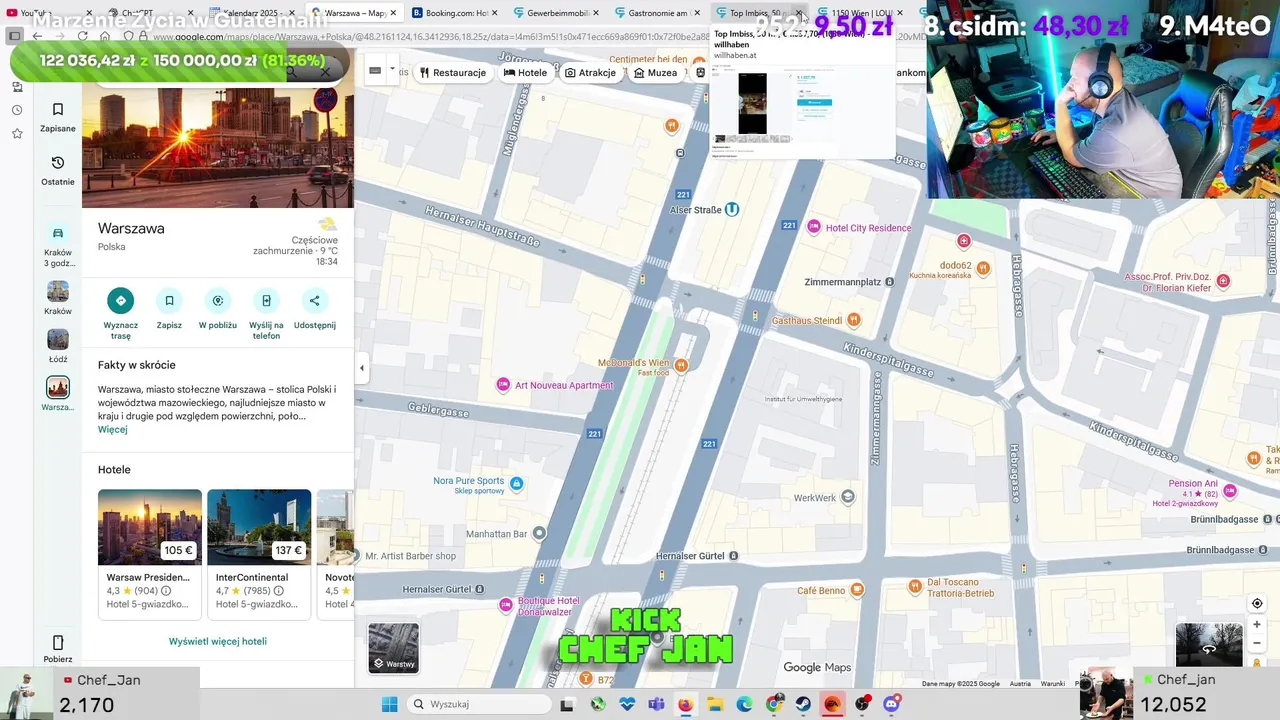The image size is (1280, 720).
Task: Click Dr. Florian Kiefer doctor pin
Action: (x=1223, y=281)
